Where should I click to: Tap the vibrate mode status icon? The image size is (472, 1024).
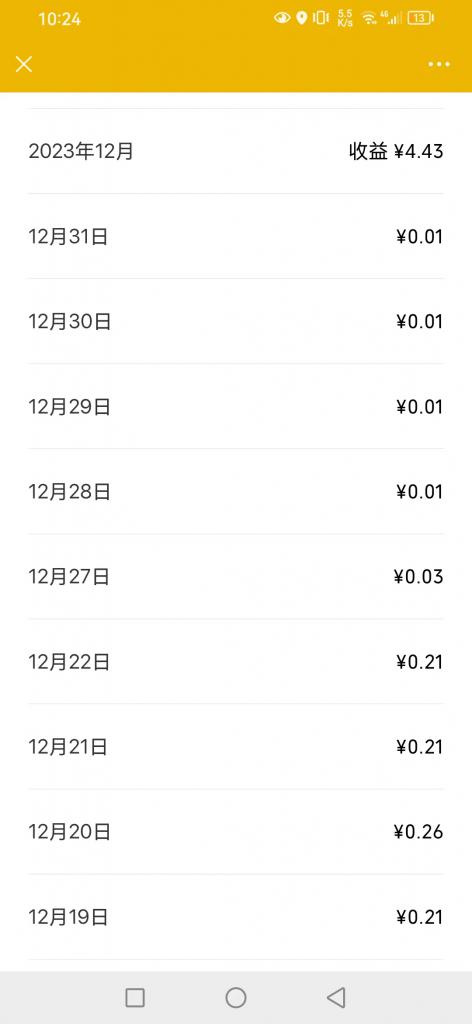321,18
